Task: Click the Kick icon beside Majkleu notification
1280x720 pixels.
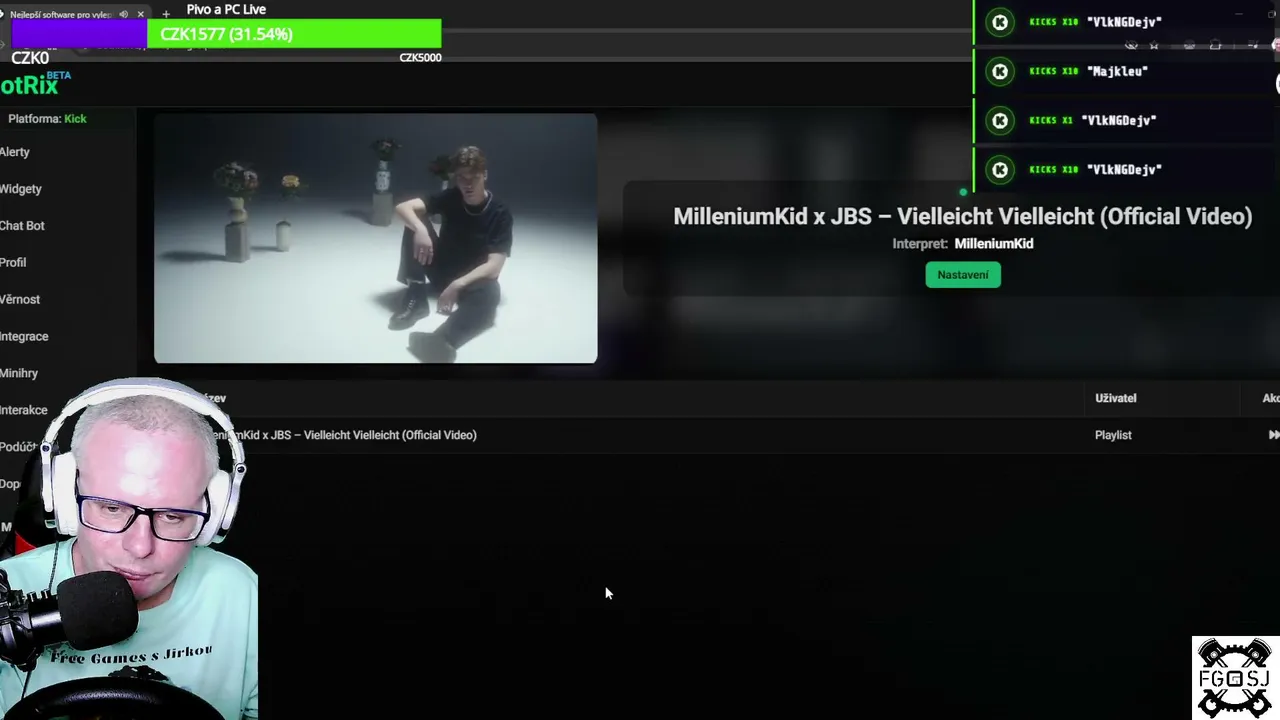Action: coord(999,71)
